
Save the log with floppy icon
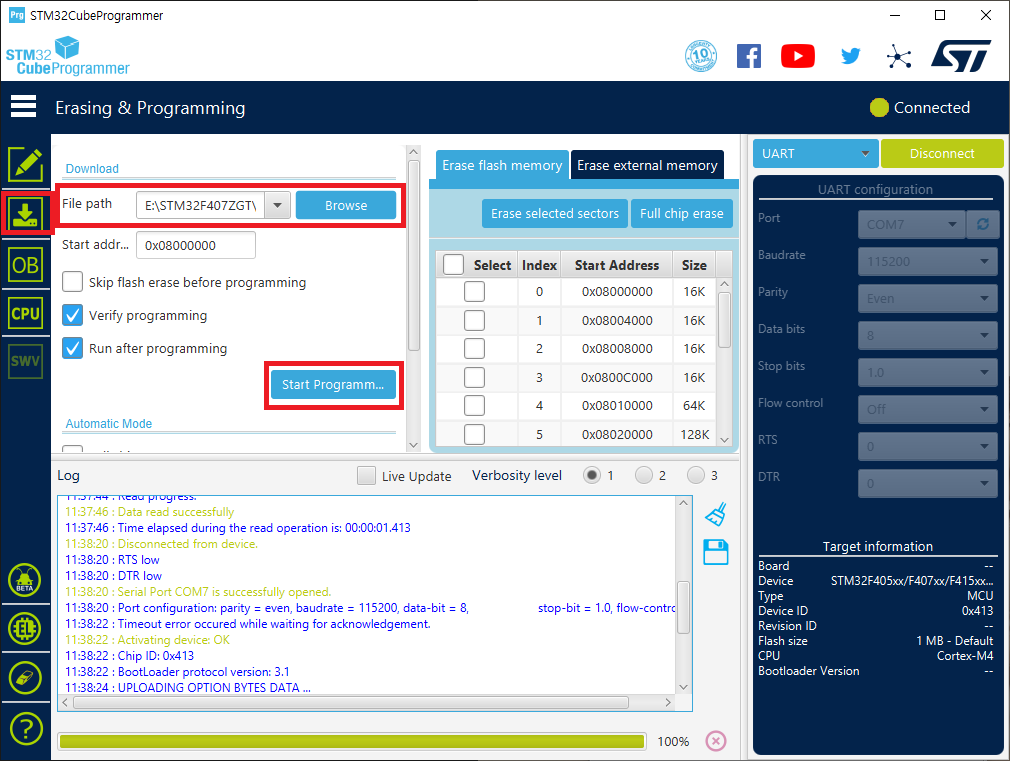click(x=716, y=552)
